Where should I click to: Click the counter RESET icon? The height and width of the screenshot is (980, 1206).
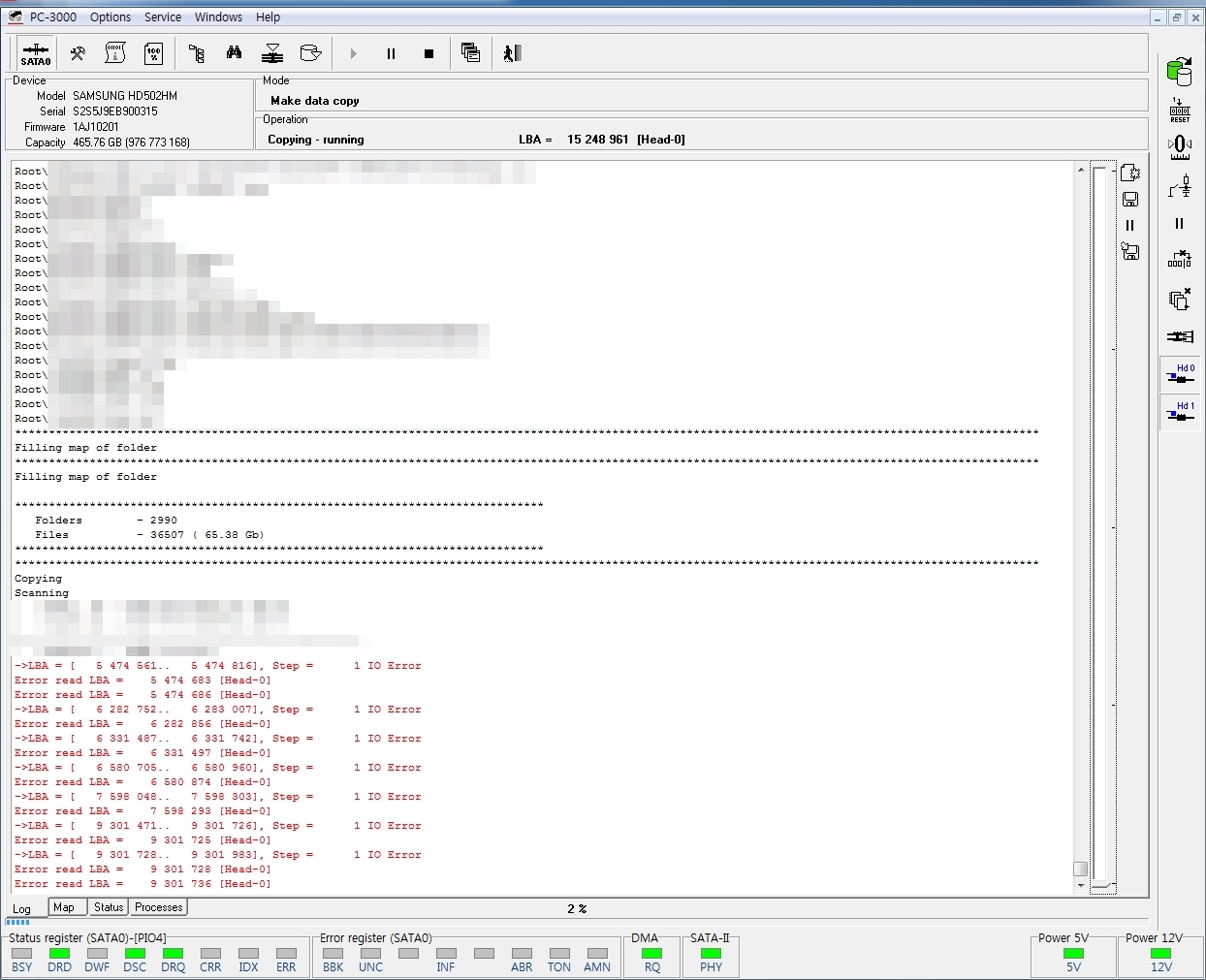click(1180, 110)
